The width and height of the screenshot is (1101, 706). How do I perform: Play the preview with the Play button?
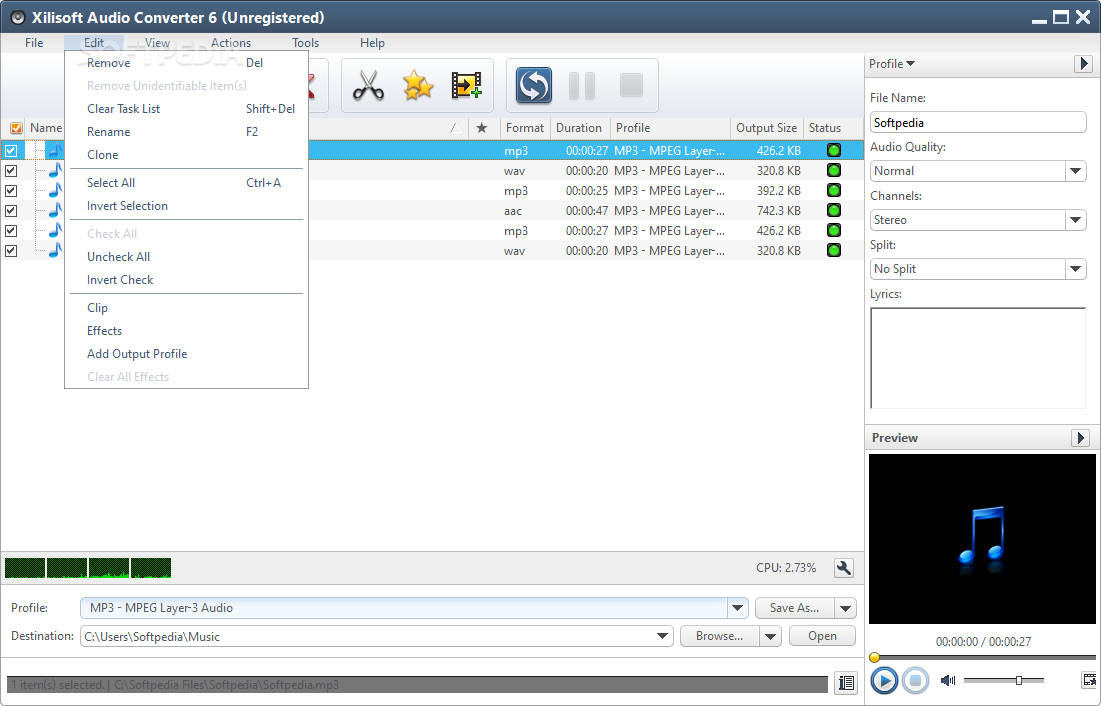884,680
